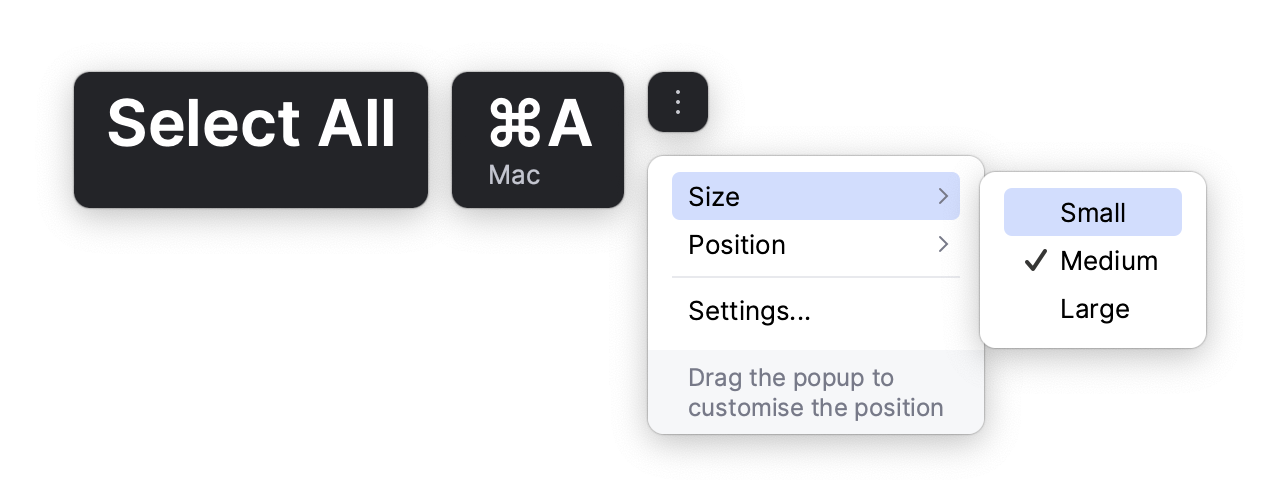Expand the arrow next to Position
1266x490 pixels.
click(x=943, y=245)
